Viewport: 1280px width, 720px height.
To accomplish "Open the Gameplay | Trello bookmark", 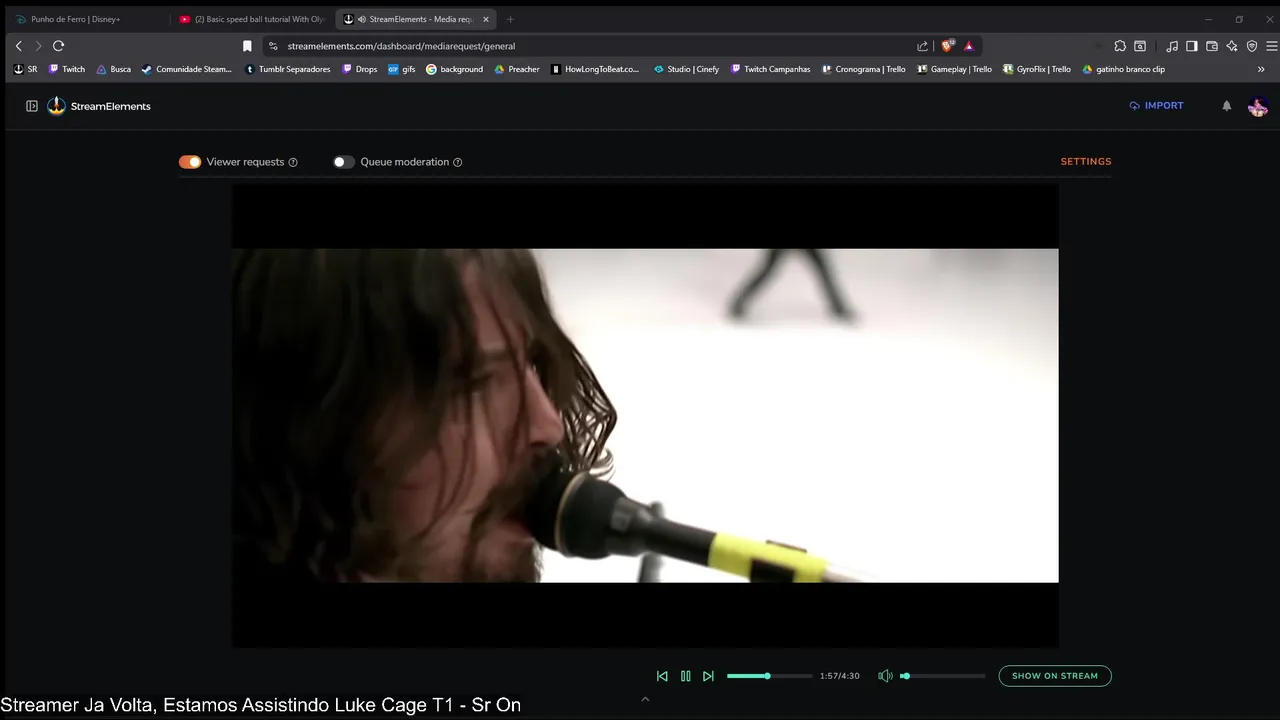I will (954, 69).
